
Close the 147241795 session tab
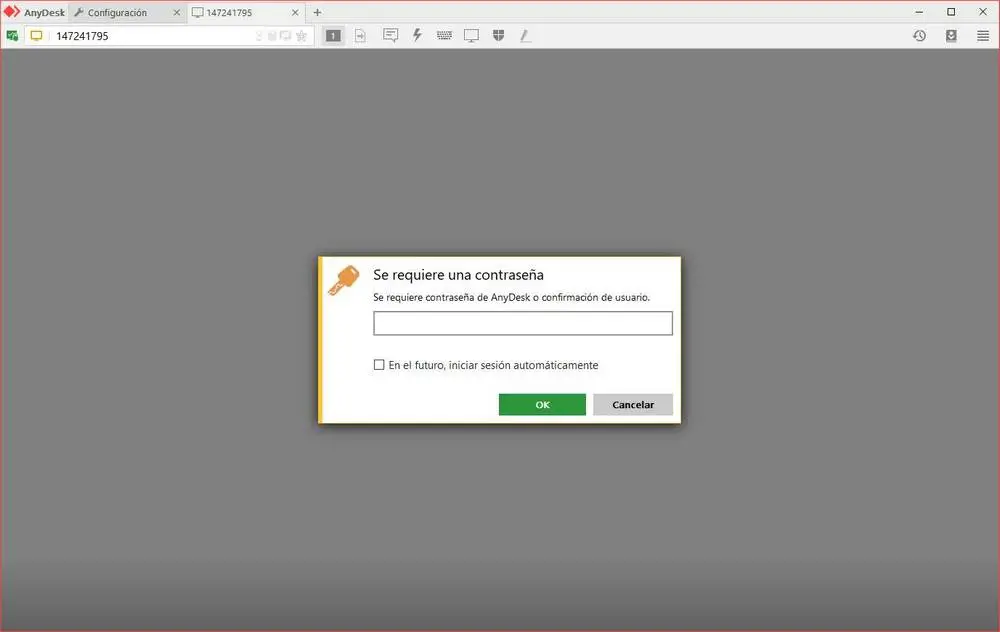click(x=295, y=13)
